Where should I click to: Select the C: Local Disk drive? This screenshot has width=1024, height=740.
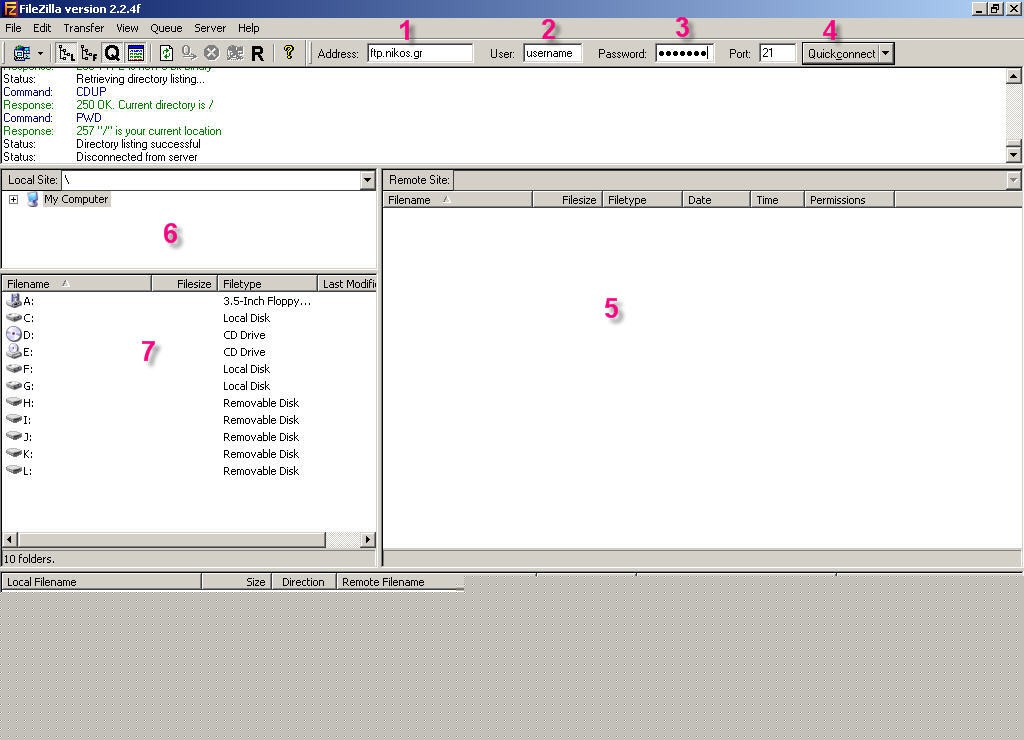(x=29, y=318)
